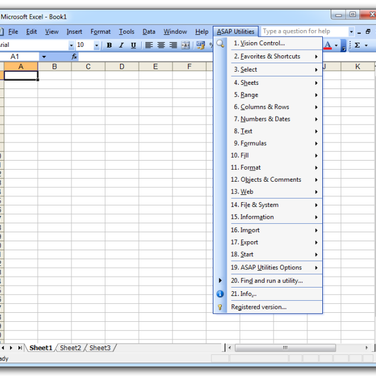Open Range submenu entry

click(x=274, y=95)
